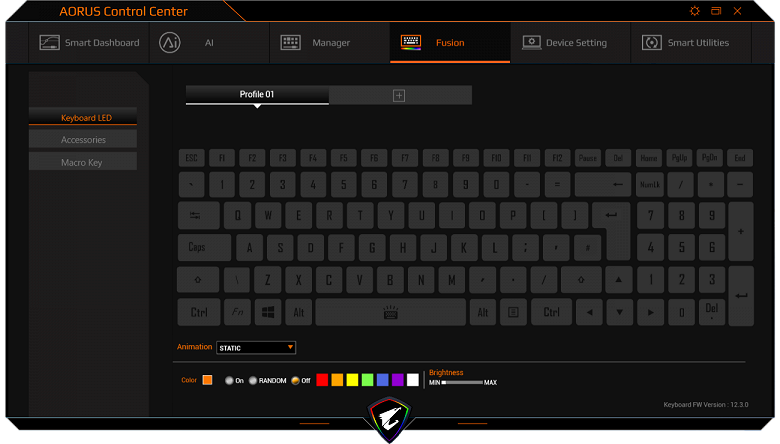Select the Fn key
780x444 pixels.
click(x=237, y=312)
